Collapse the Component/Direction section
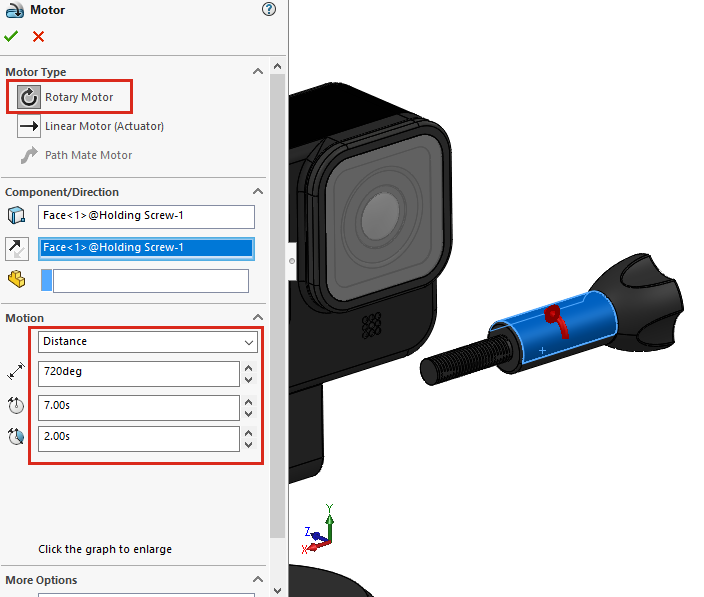Viewport: 704px width, 597px height. [x=258, y=192]
